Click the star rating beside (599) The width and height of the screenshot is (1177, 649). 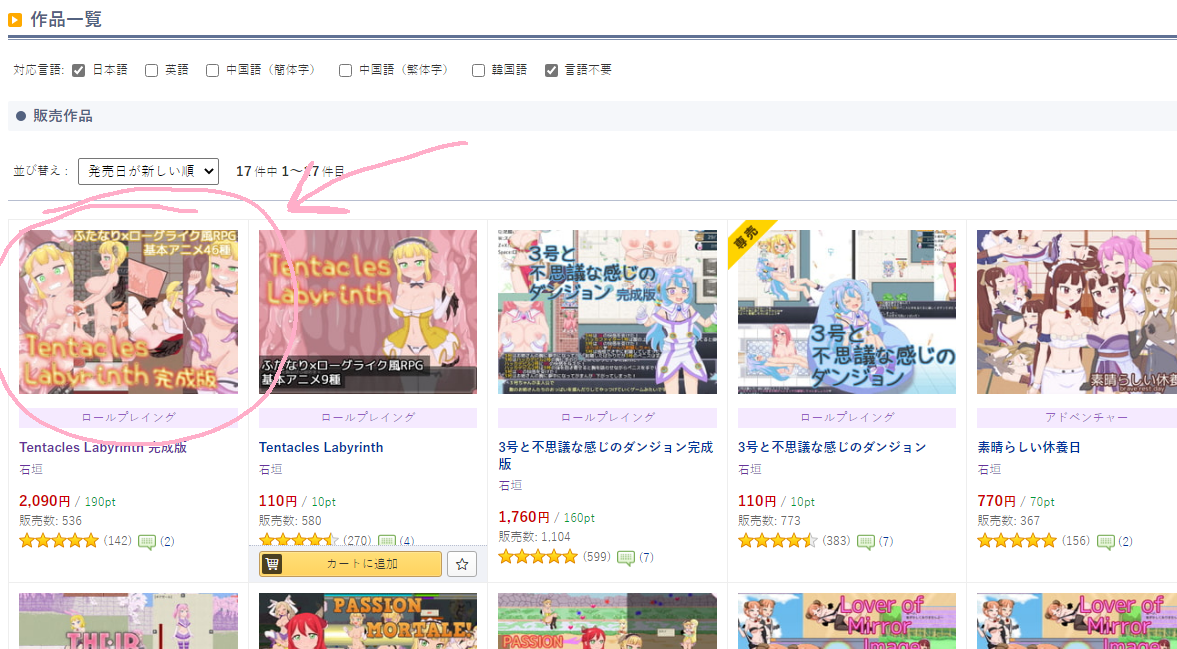538,557
